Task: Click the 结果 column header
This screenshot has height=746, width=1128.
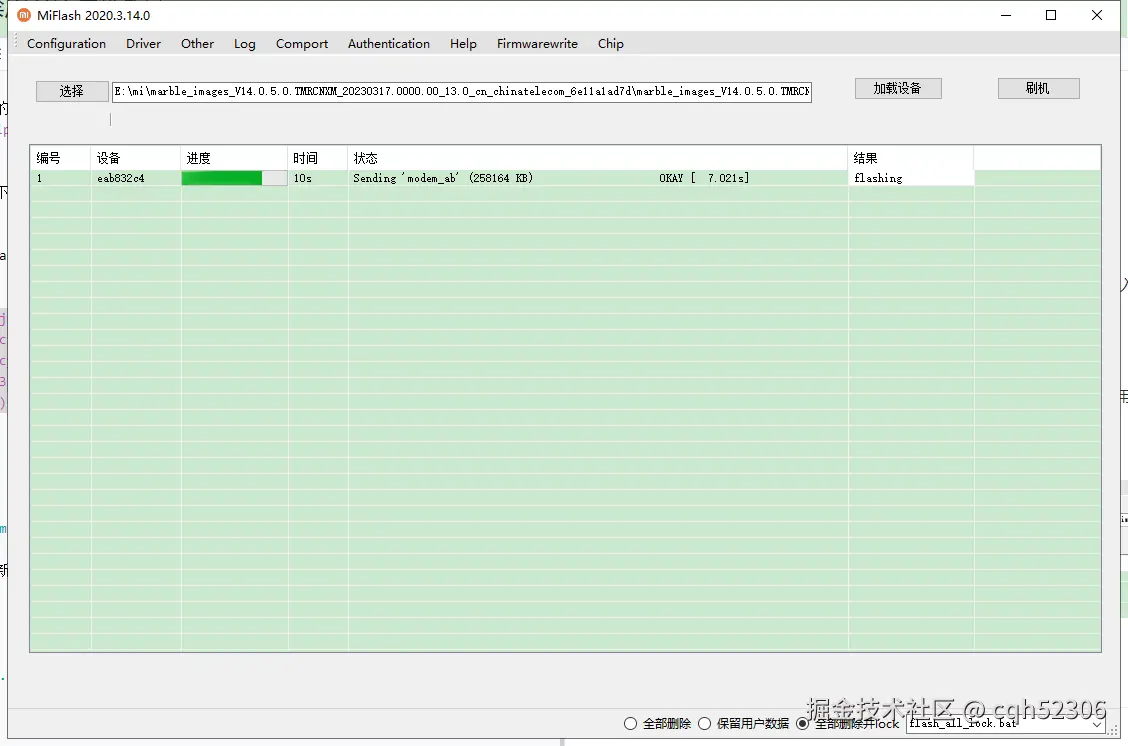Action: 911,158
